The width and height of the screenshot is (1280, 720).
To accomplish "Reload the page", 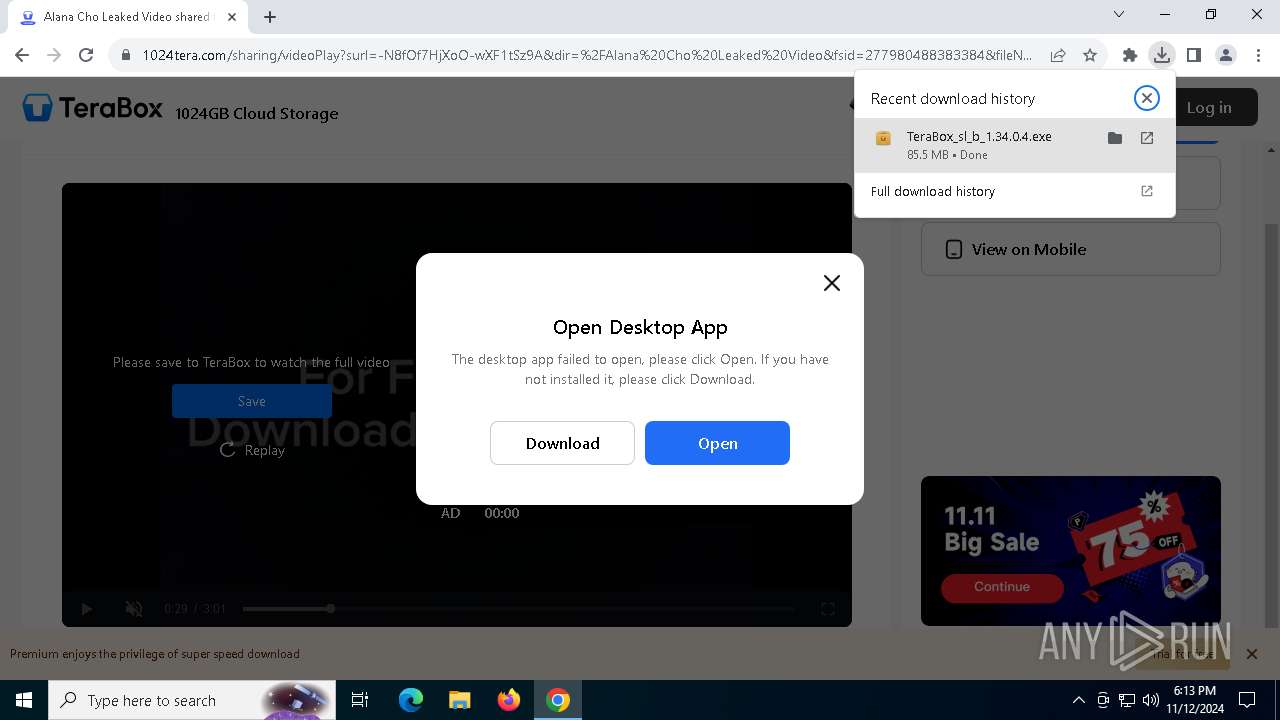I will (x=86, y=55).
